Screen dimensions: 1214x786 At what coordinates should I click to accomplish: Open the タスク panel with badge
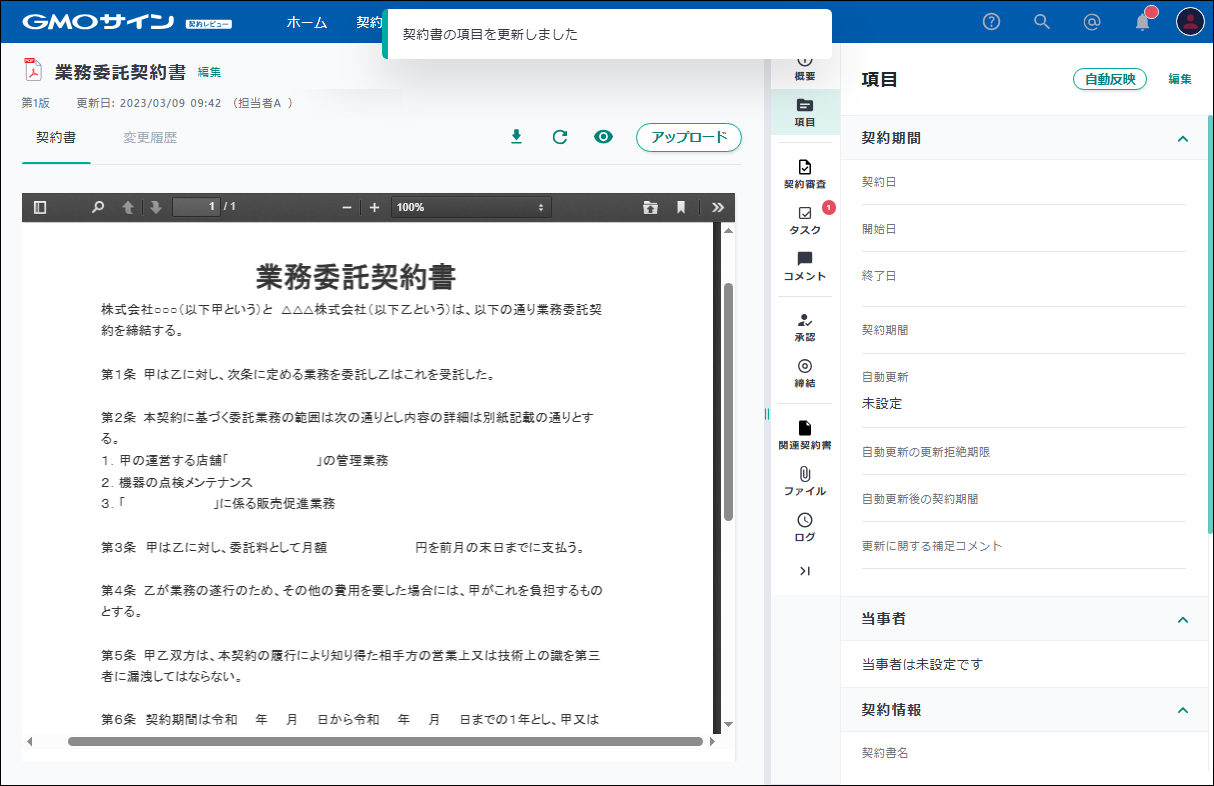[805, 220]
